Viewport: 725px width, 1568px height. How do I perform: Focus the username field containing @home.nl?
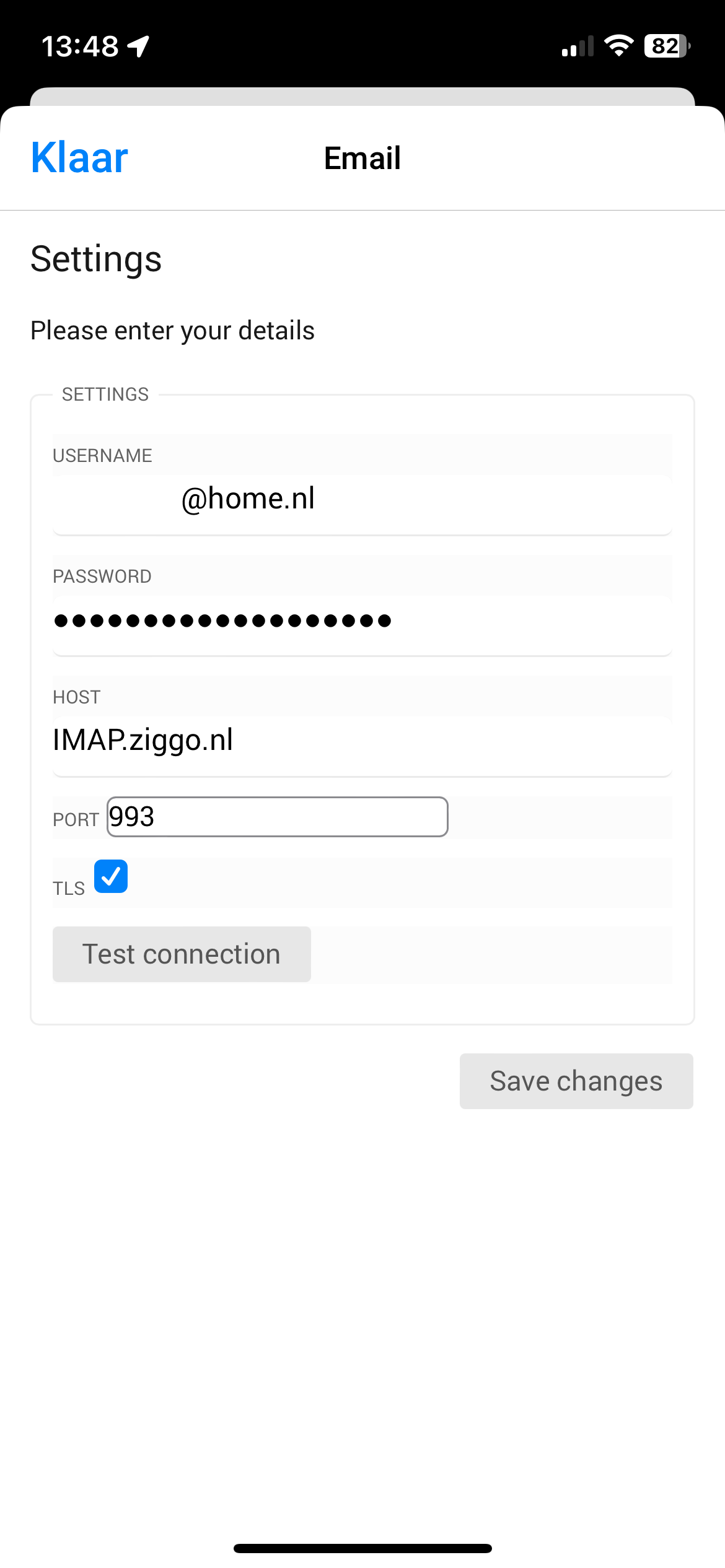click(x=362, y=499)
